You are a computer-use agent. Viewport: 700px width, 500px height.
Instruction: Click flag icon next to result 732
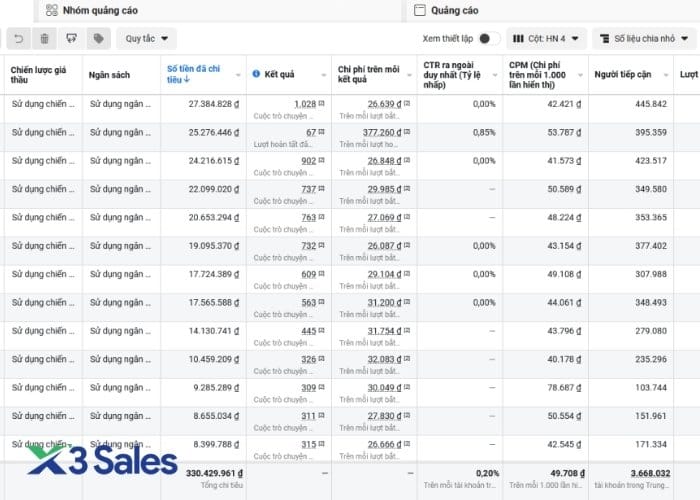pyautogui.click(x=321, y=246)
